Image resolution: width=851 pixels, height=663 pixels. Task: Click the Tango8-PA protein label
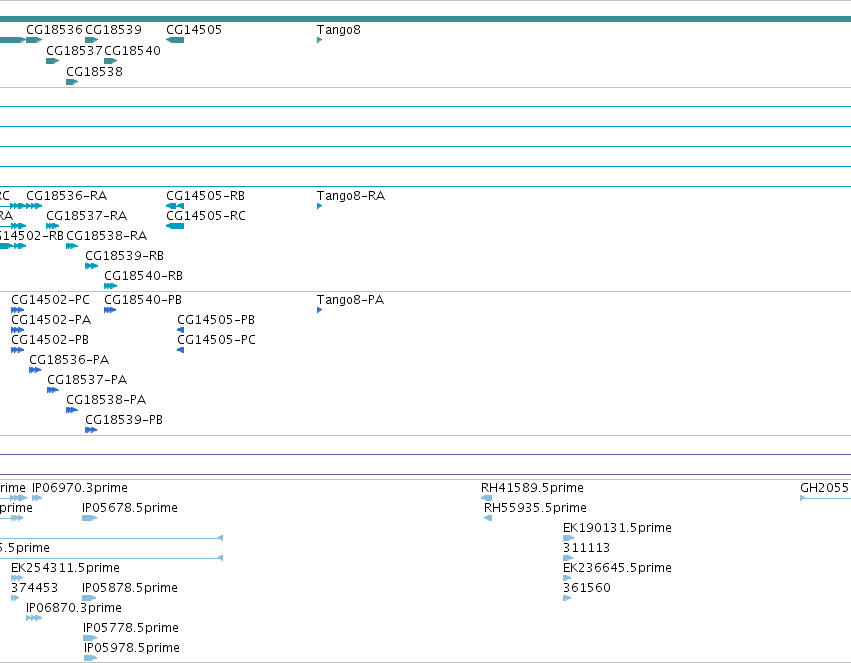pos(351,300)
